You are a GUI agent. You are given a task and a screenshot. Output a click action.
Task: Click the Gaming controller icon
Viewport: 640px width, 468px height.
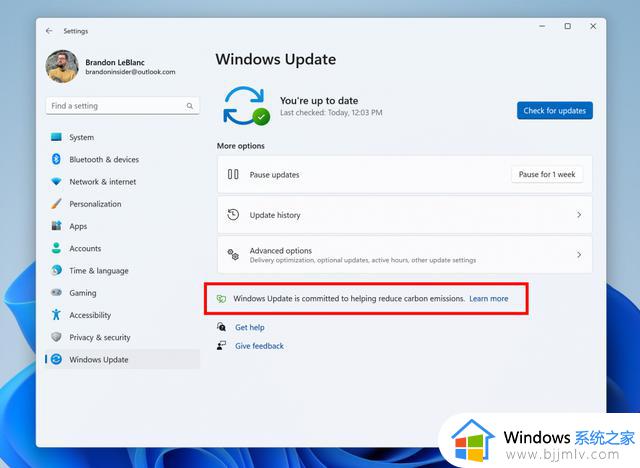point(56,293)
